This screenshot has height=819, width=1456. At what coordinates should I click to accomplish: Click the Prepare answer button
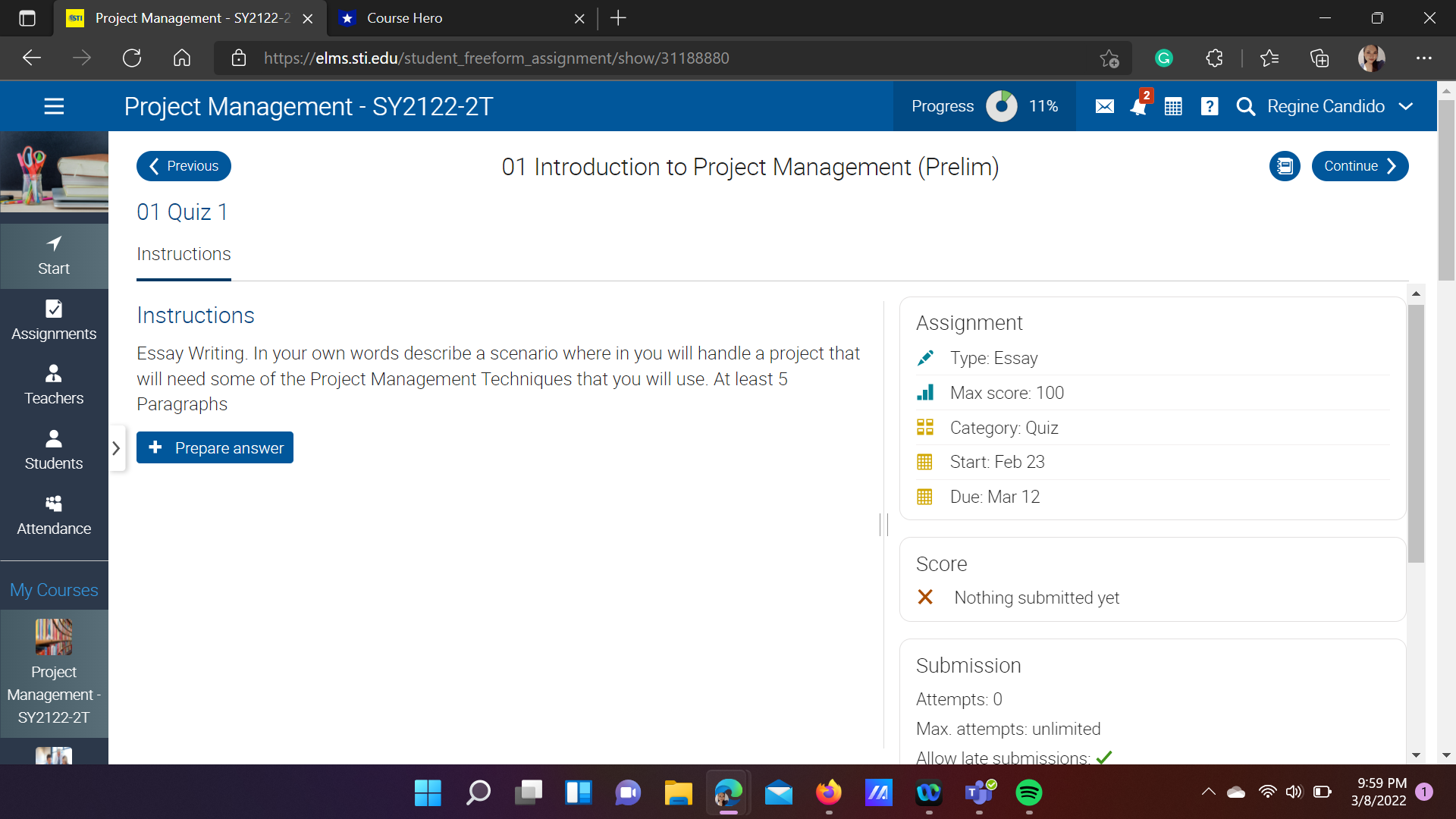(215, 447)
